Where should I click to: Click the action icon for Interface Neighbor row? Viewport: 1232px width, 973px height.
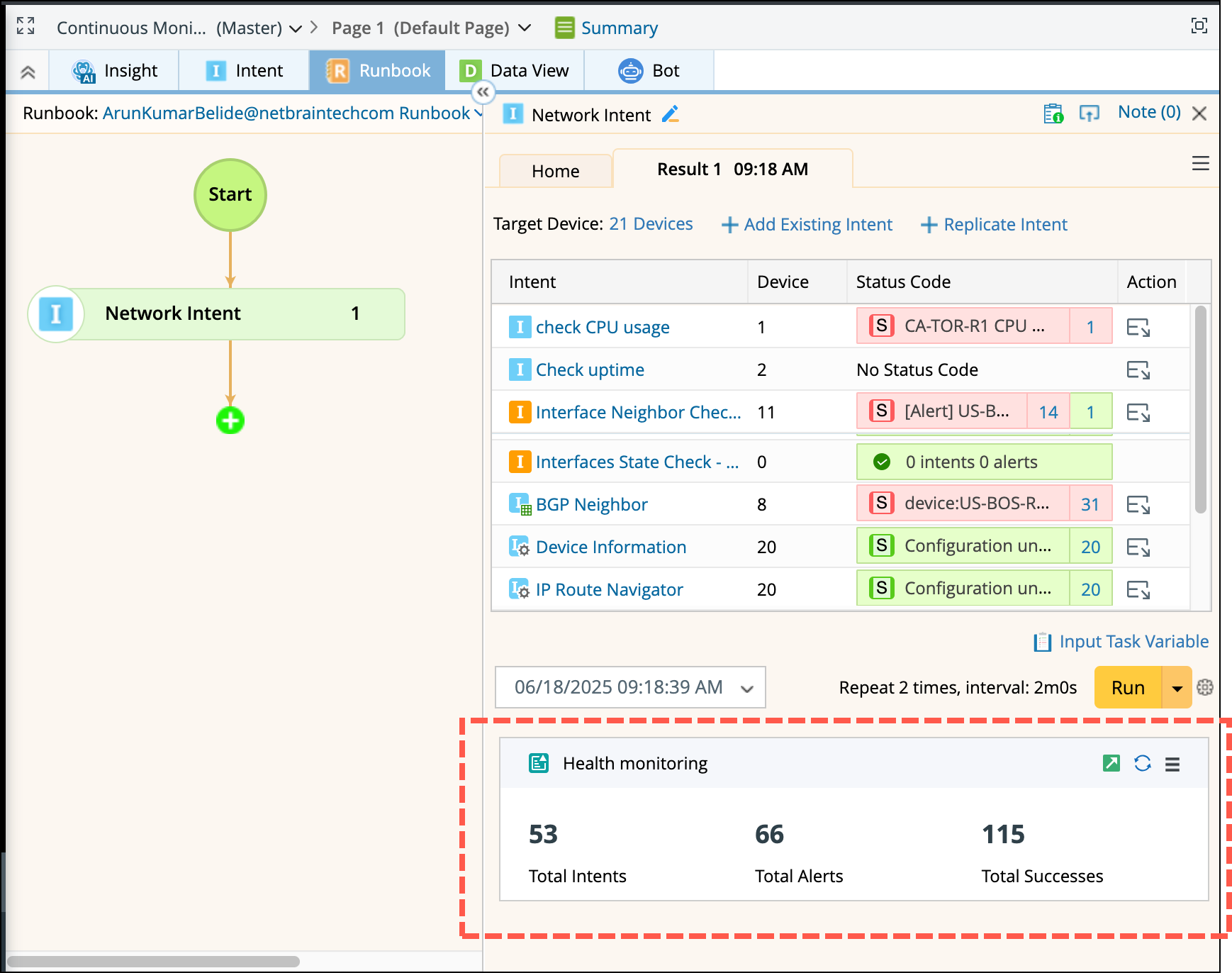[x=1138, y=412]
